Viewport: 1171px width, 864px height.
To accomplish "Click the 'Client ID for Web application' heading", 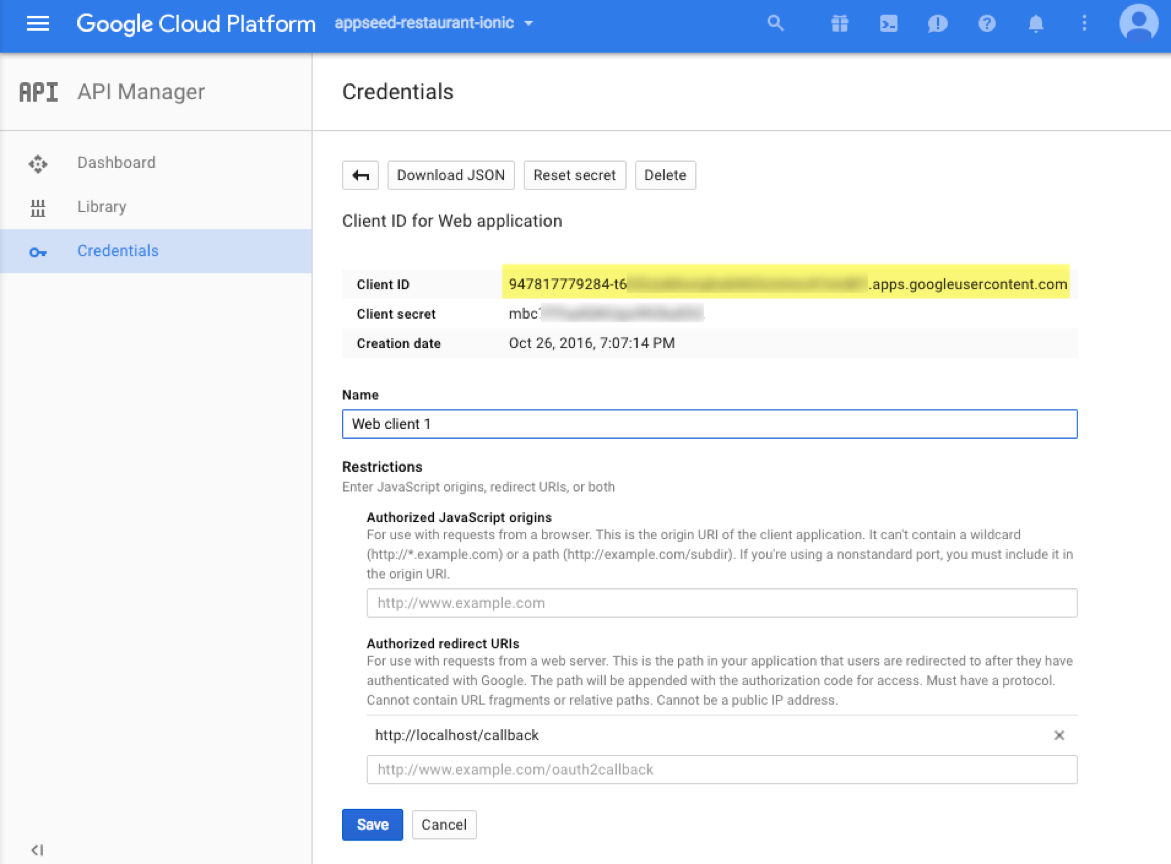I will click(452, 221).
